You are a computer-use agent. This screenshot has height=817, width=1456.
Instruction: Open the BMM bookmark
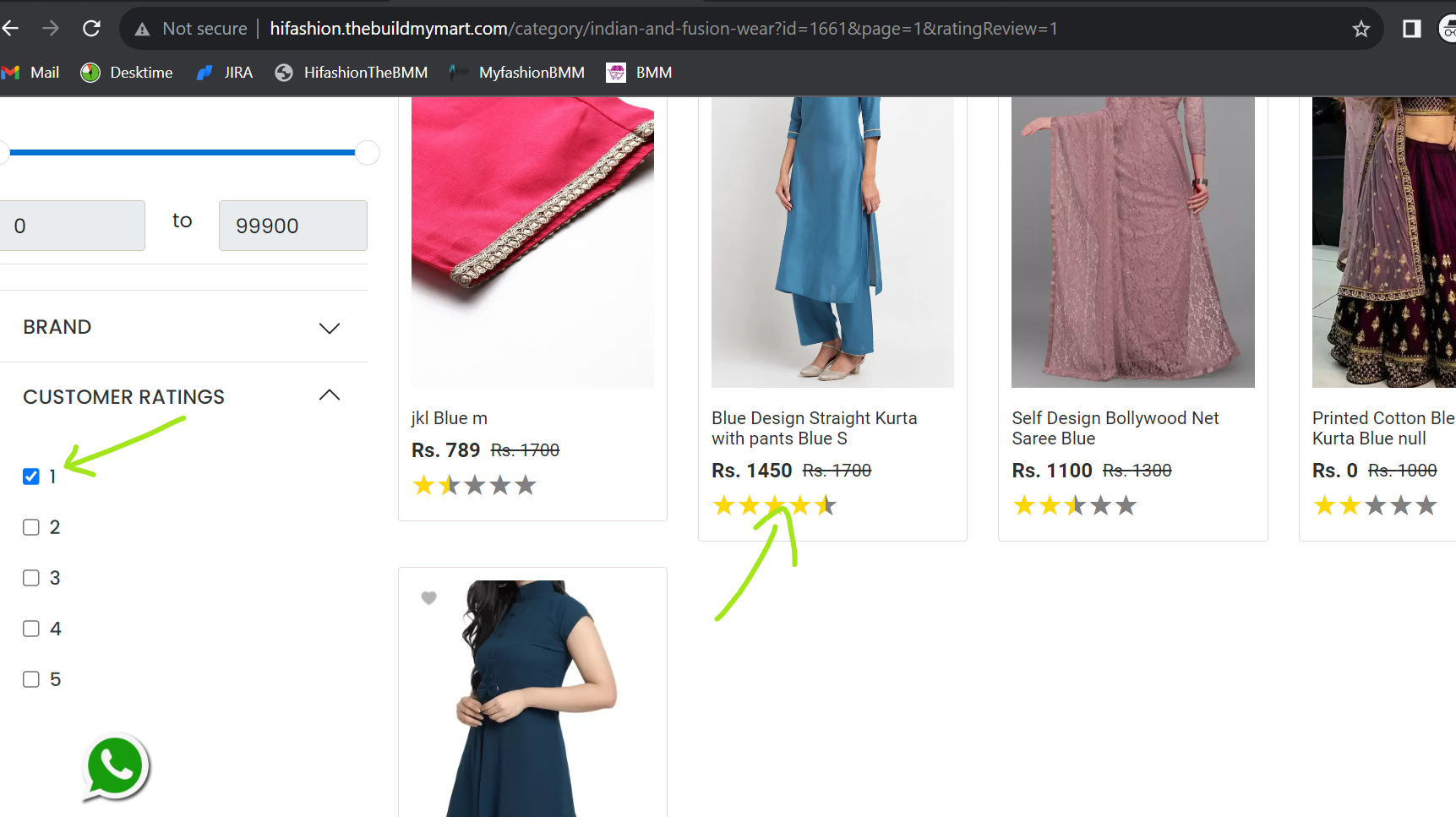640,73
